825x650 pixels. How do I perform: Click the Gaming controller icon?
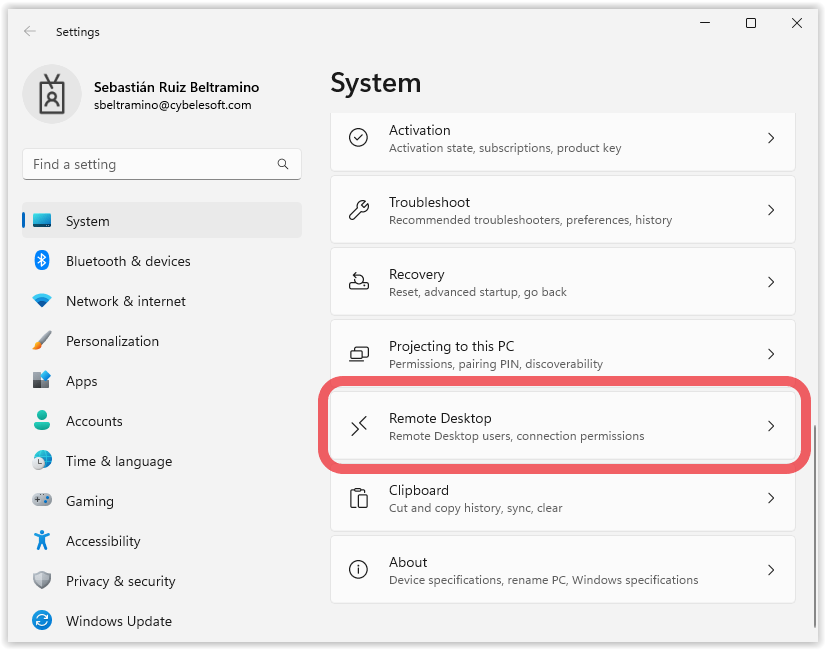coord(41,501)
